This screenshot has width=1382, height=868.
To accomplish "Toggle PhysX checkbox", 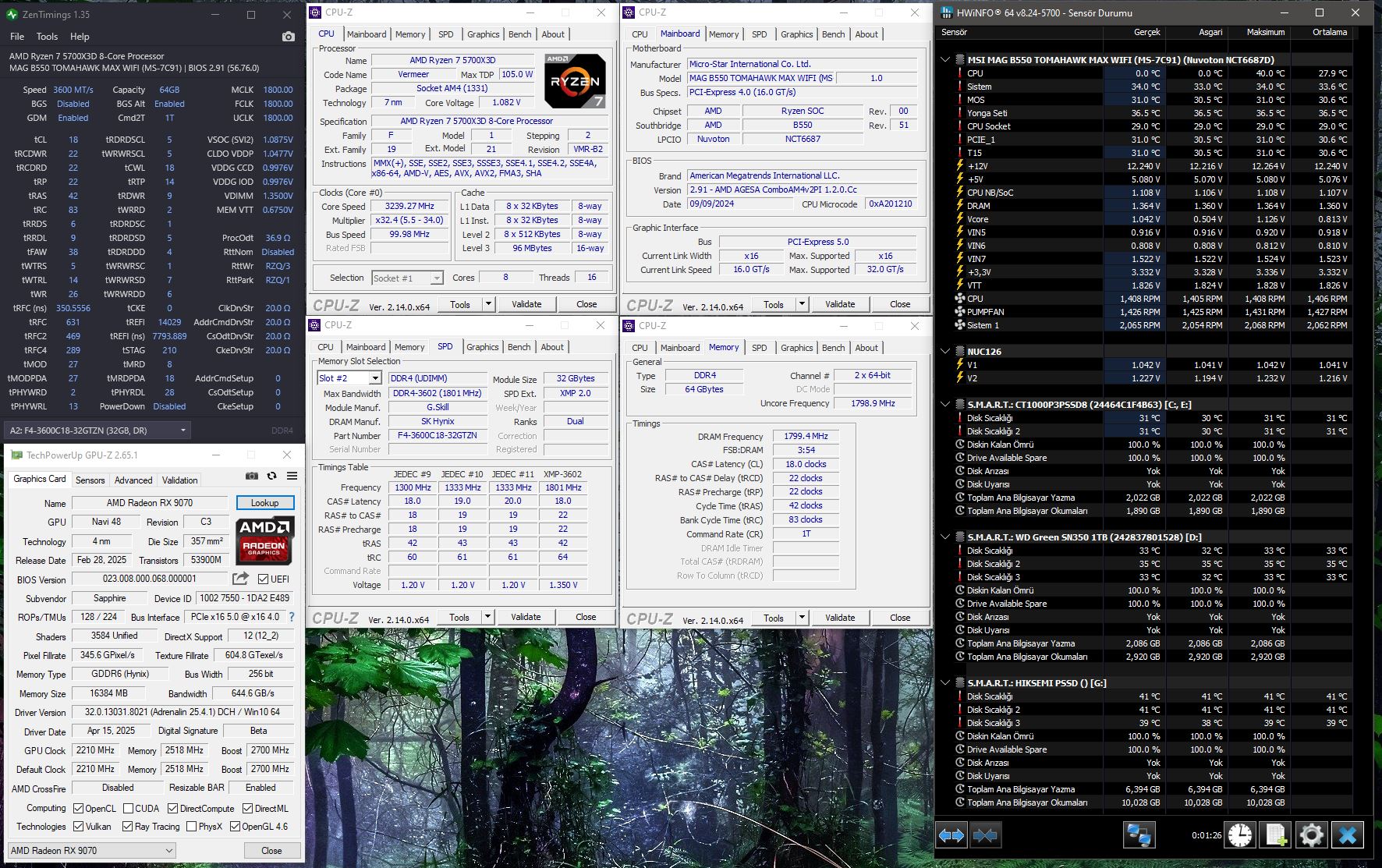I will (191, 826).
